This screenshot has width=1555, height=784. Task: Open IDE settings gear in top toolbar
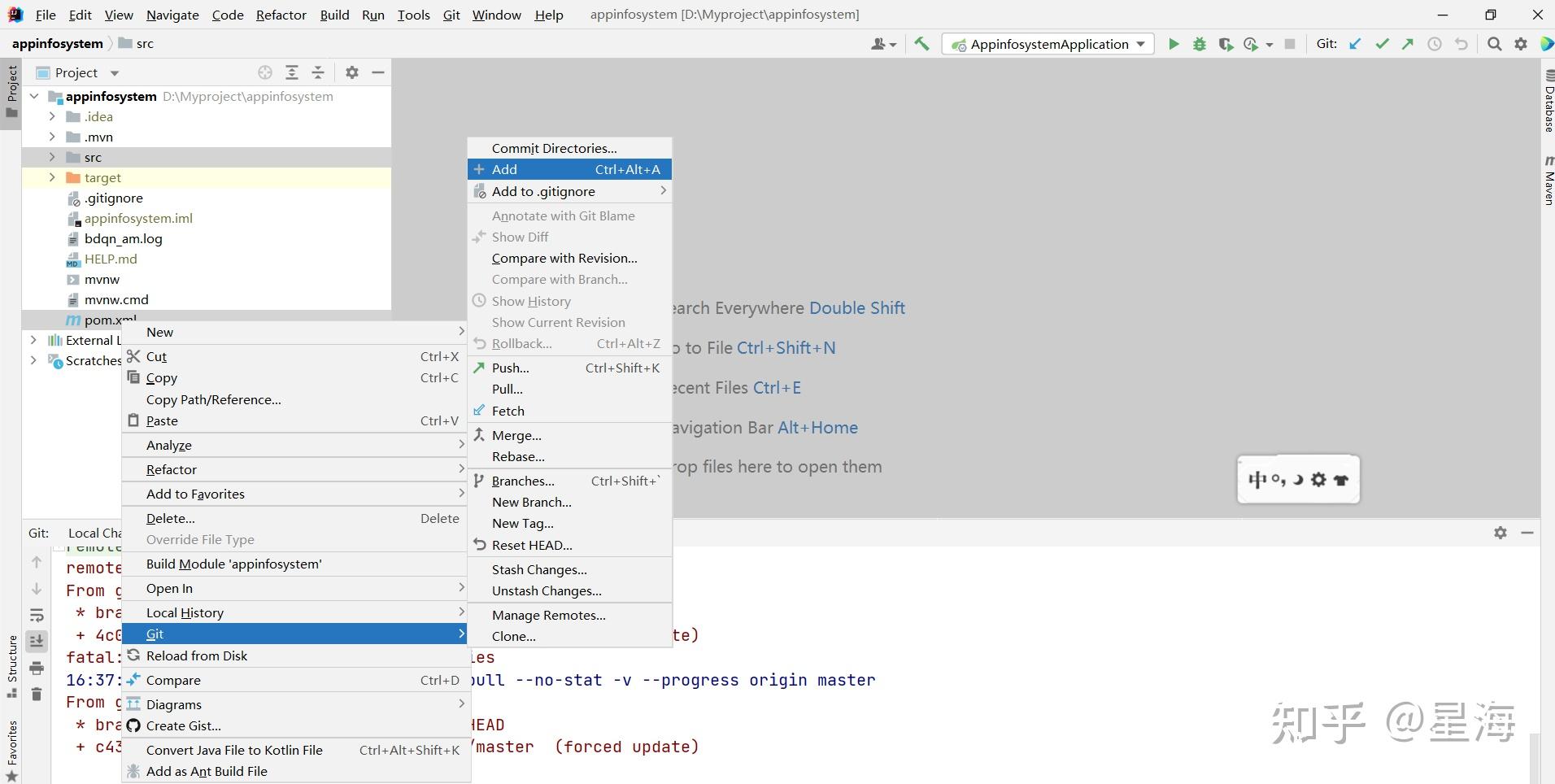pos(1521,44)
